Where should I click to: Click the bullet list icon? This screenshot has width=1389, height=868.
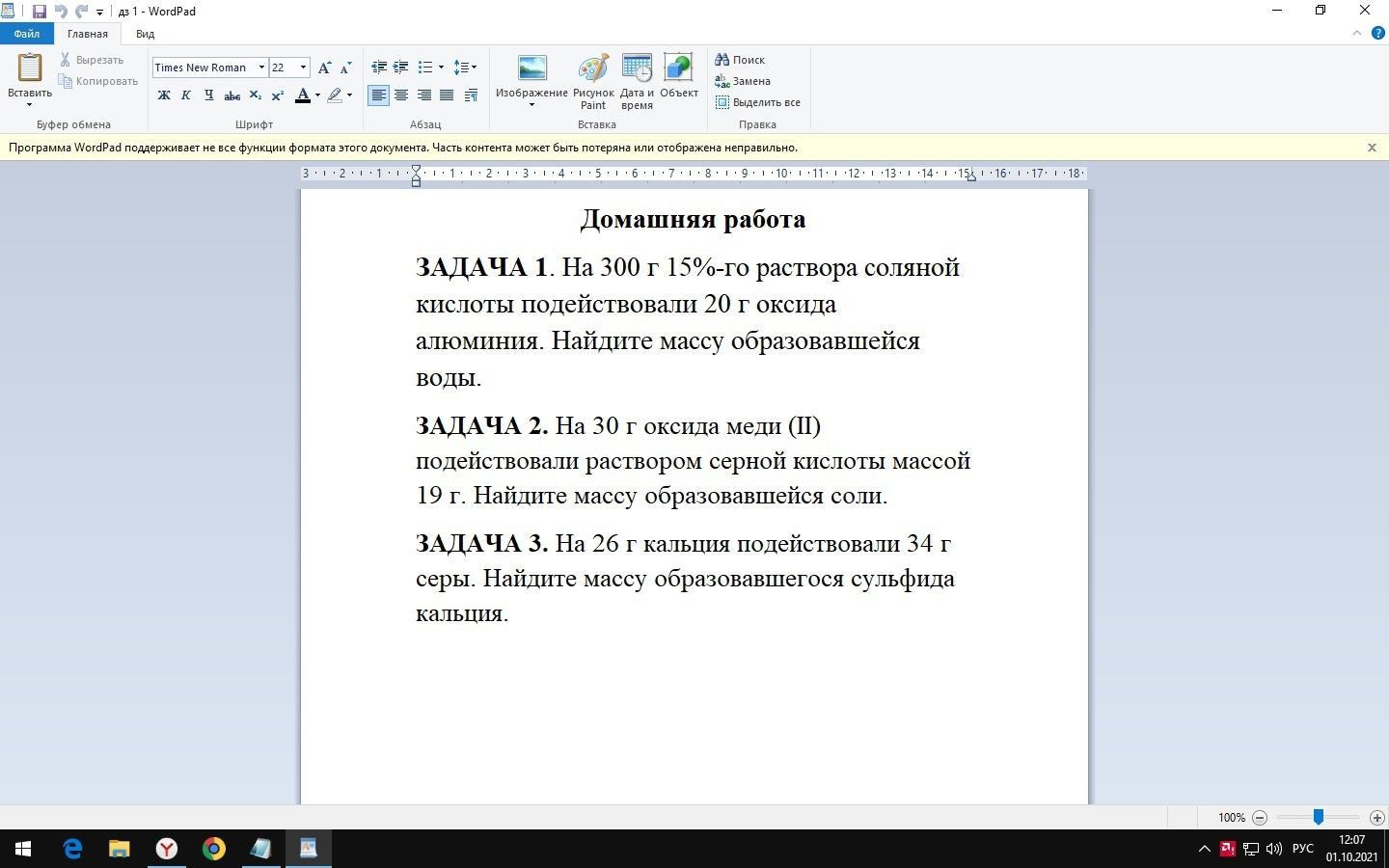tap(425, 68)
